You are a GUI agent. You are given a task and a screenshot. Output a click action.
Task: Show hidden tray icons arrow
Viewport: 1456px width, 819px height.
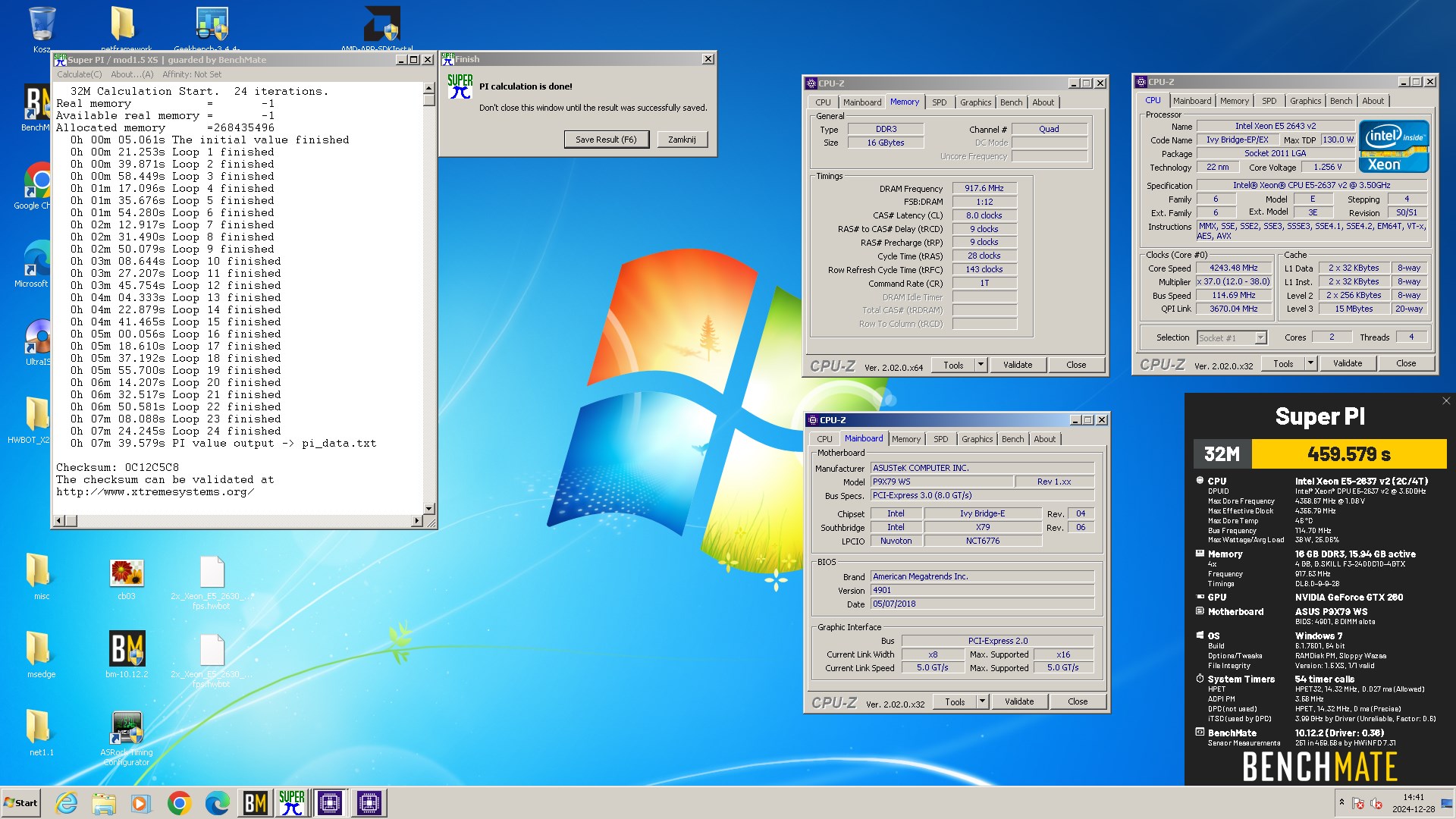1341,802
